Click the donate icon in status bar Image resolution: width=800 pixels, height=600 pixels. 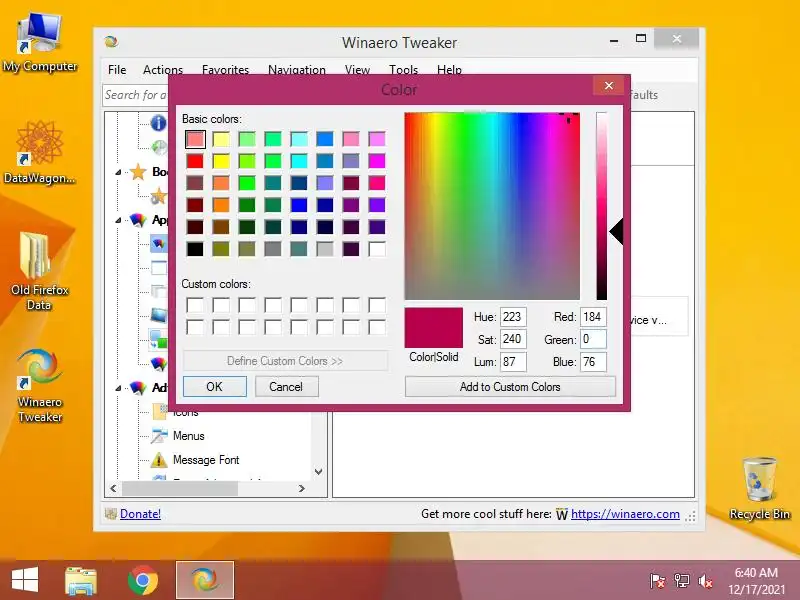(x=111, y=514)
